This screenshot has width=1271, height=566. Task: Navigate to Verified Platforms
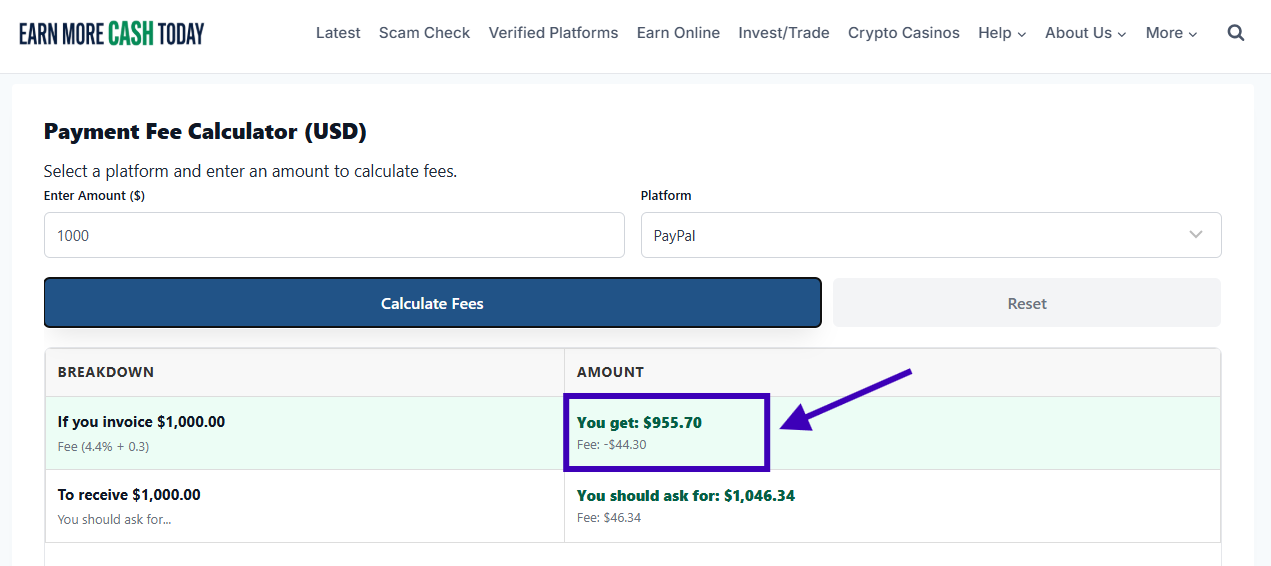(553, 33)
